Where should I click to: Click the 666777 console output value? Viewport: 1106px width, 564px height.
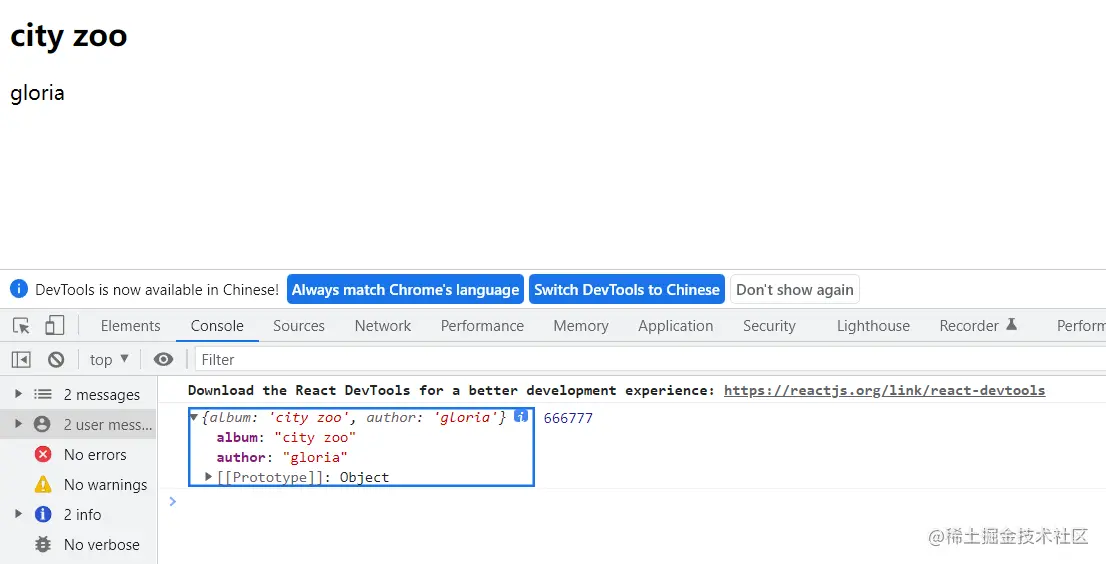(568, 418)
